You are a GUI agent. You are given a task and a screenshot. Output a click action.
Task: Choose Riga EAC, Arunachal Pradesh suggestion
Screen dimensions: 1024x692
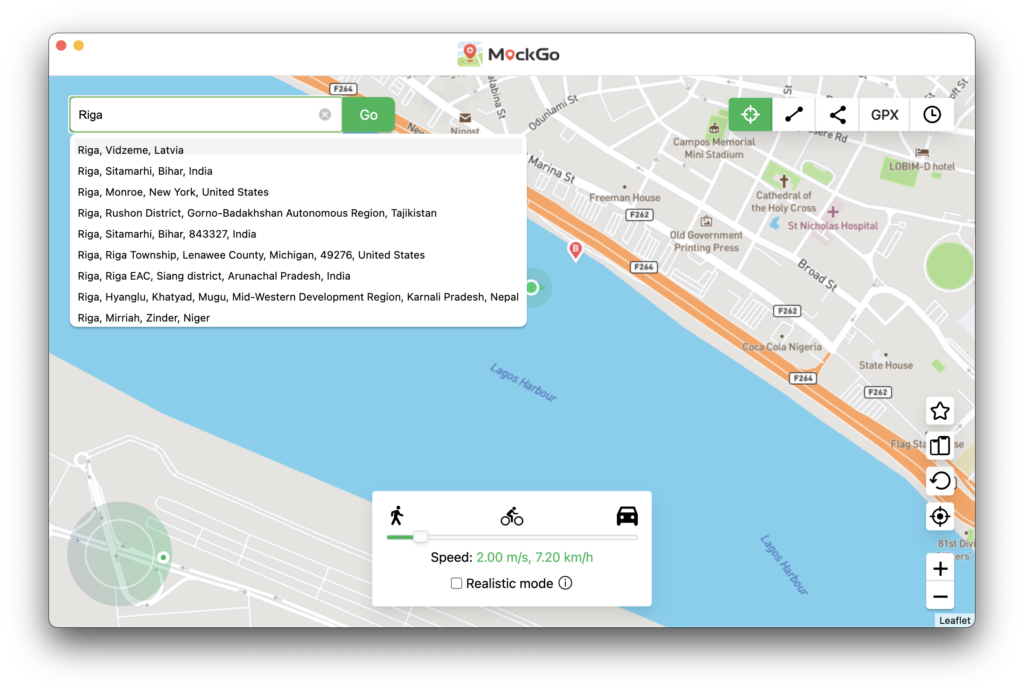[298, 275]
